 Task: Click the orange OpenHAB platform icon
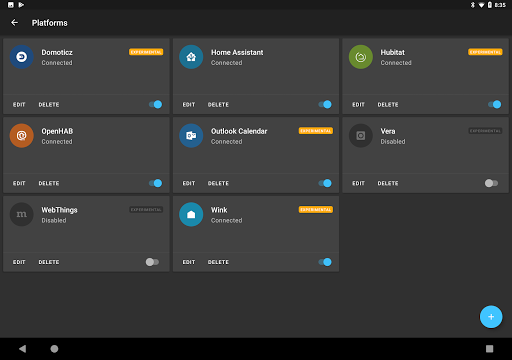[22, 136]
